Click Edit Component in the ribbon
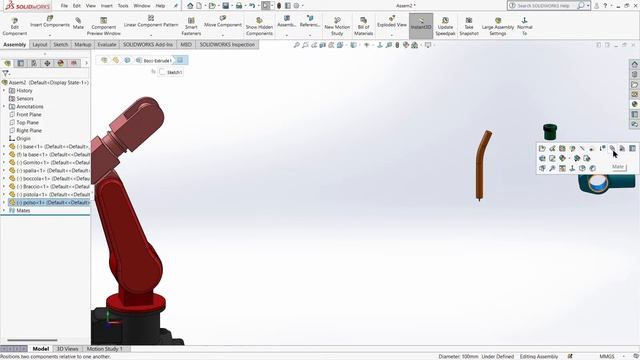Viewport: 640px width, 360px height. click(x=15, y=27)
